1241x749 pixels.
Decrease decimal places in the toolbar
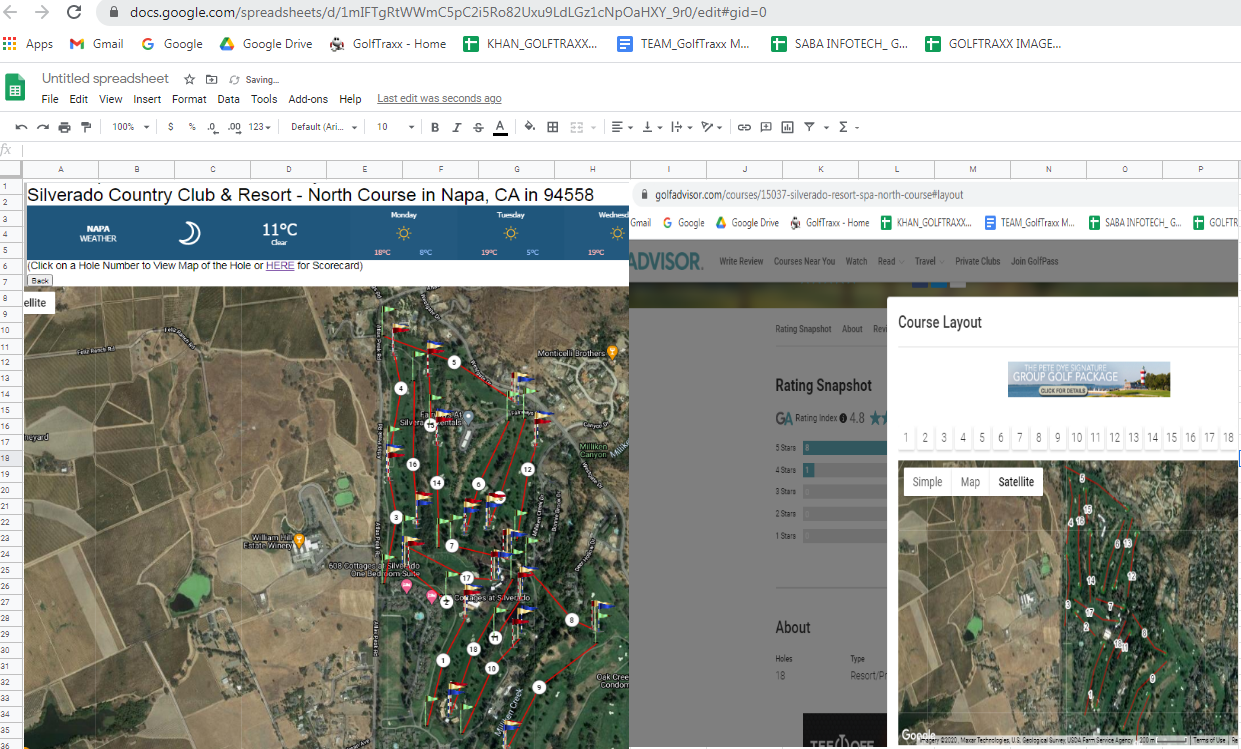pos(212,127)
